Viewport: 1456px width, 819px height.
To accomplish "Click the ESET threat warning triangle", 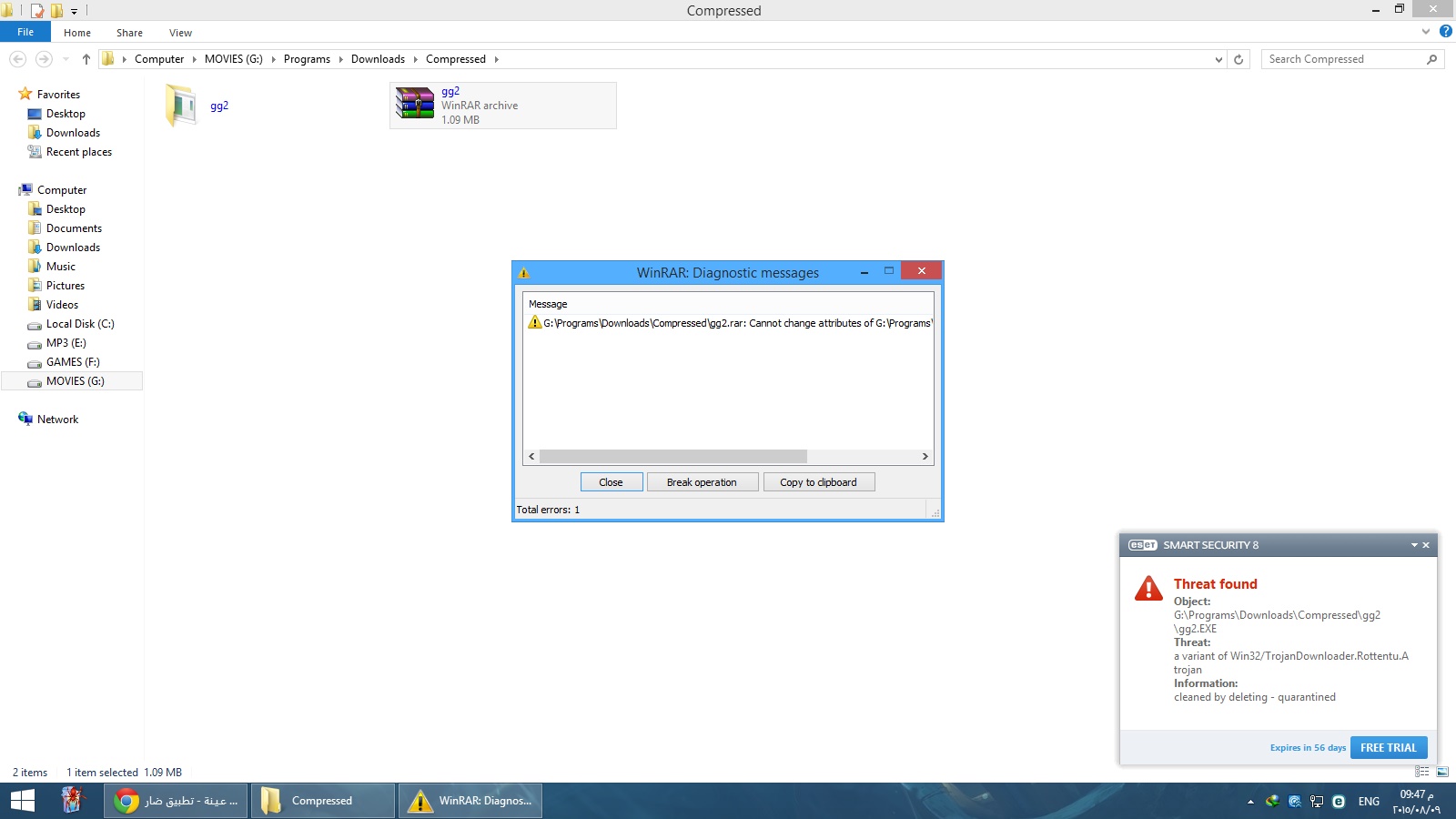I will click(1148, 588).
